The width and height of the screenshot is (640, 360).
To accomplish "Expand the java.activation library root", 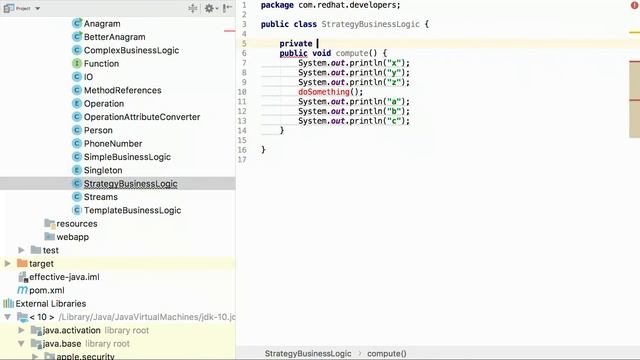I will tap(21, 330).
